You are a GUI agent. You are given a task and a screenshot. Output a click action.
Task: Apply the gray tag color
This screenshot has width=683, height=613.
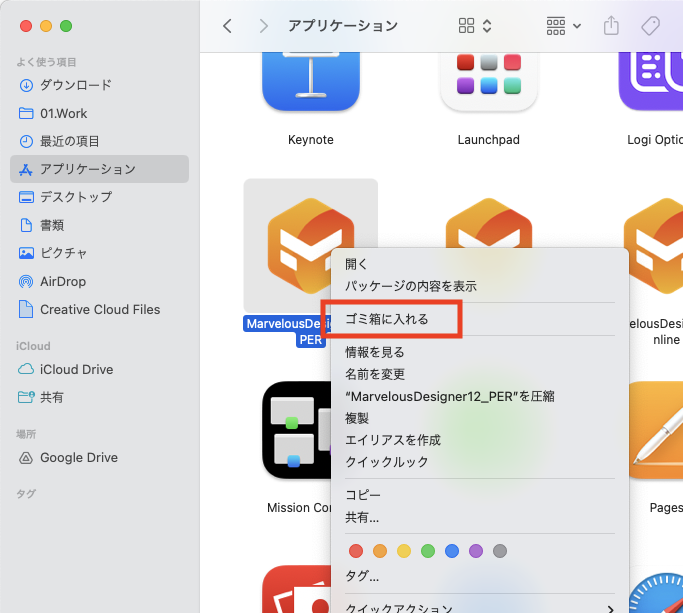click(x=500, y=551)
